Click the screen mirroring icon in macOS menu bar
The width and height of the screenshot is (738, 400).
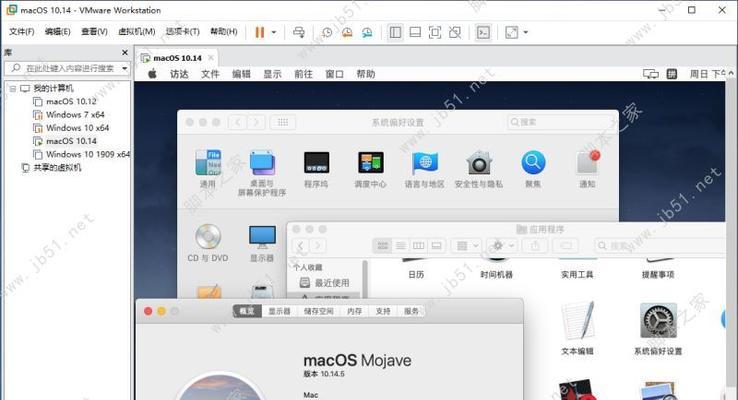650,74
